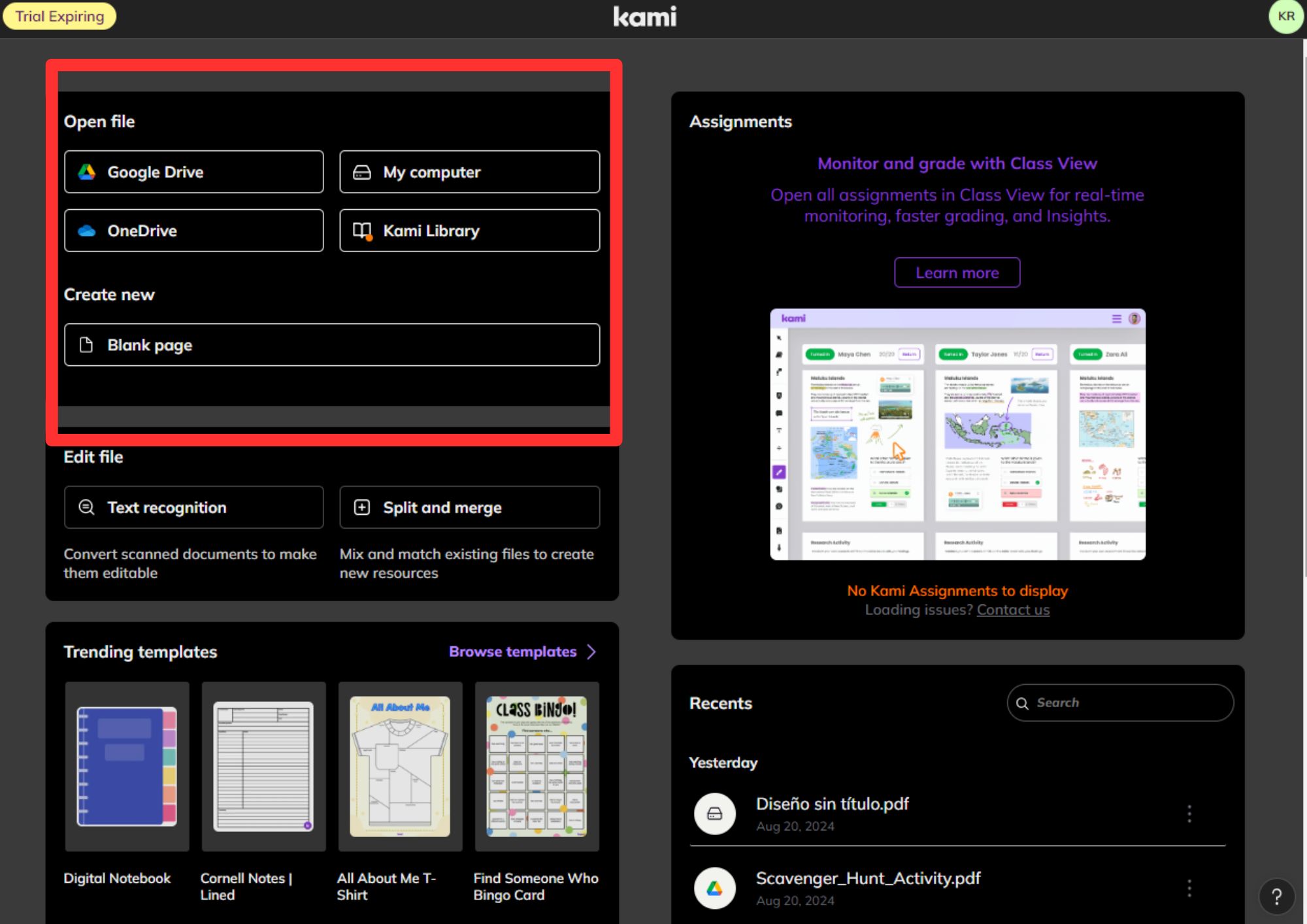Open the Cornell Notes Lined template

263,767
